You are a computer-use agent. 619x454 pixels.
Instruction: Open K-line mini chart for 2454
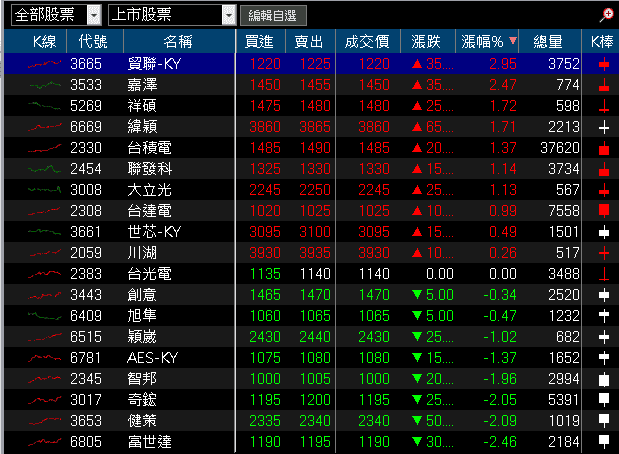[44, 169]
